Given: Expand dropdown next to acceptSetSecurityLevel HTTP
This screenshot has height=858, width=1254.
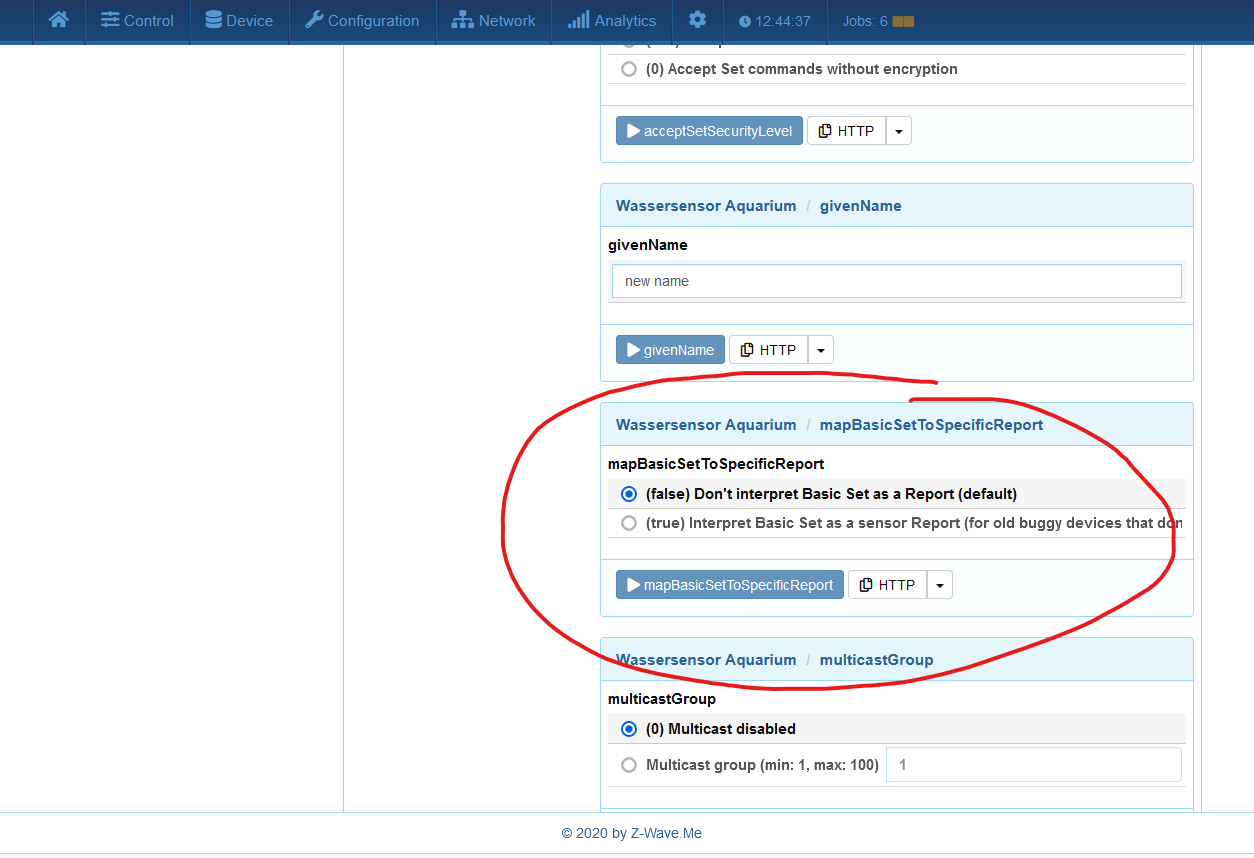Looking at the screenshot, I should pyautogui.click(x=899, y=131).
